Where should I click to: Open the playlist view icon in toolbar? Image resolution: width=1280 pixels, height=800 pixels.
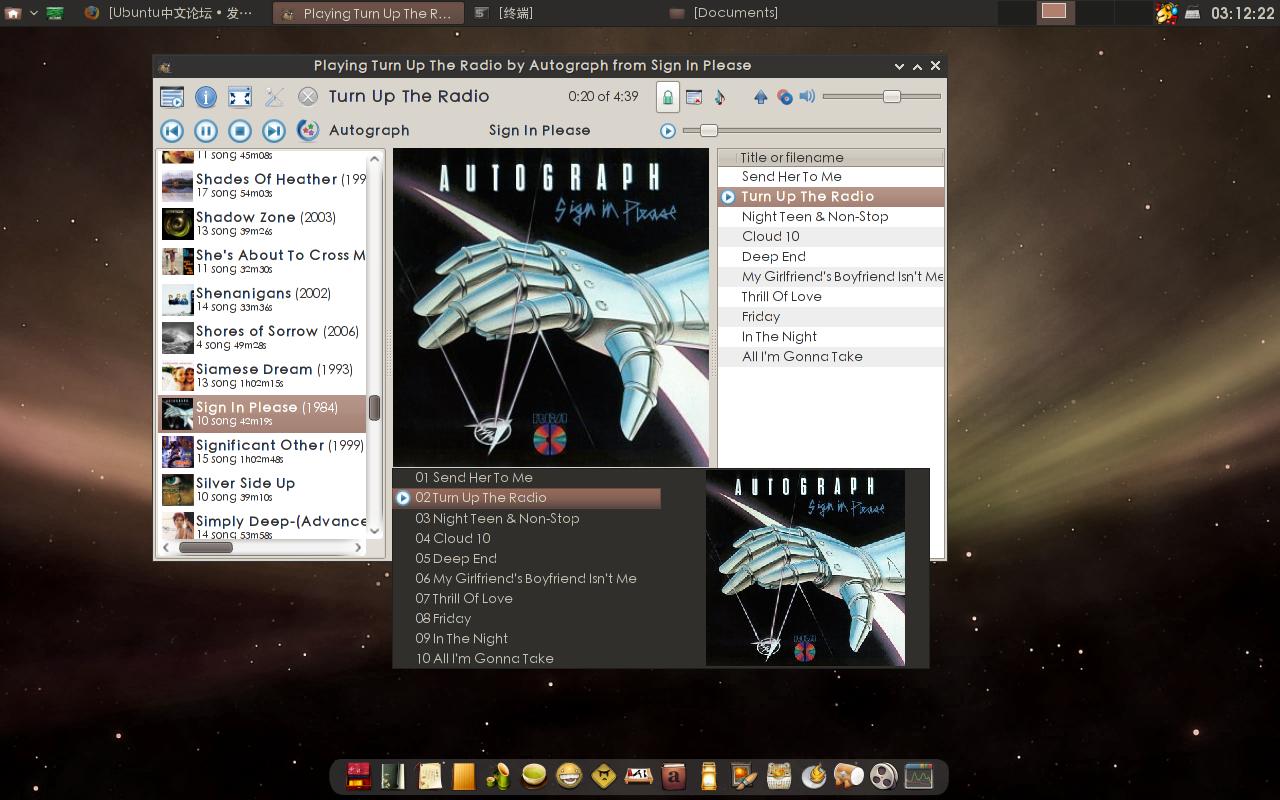tap(172, 97)
